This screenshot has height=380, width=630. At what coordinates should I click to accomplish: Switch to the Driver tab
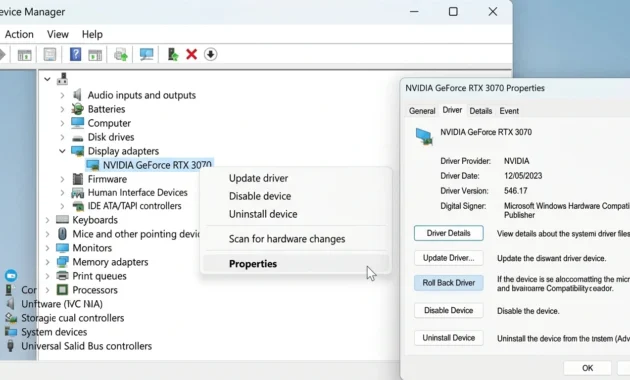point(452,110)
